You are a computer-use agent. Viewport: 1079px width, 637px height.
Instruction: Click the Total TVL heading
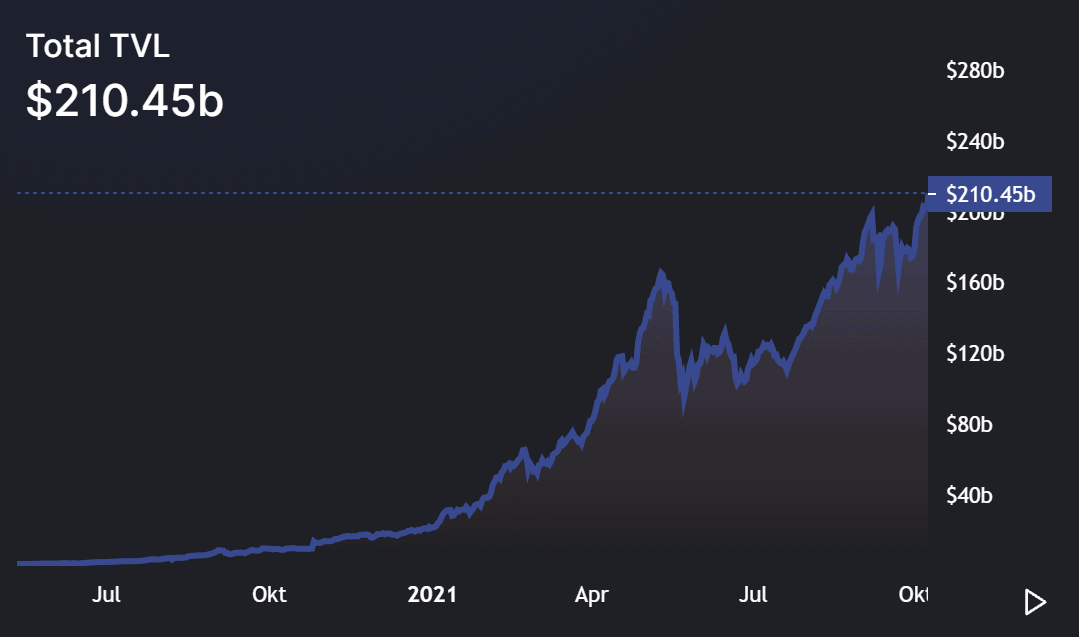(98, 47)
